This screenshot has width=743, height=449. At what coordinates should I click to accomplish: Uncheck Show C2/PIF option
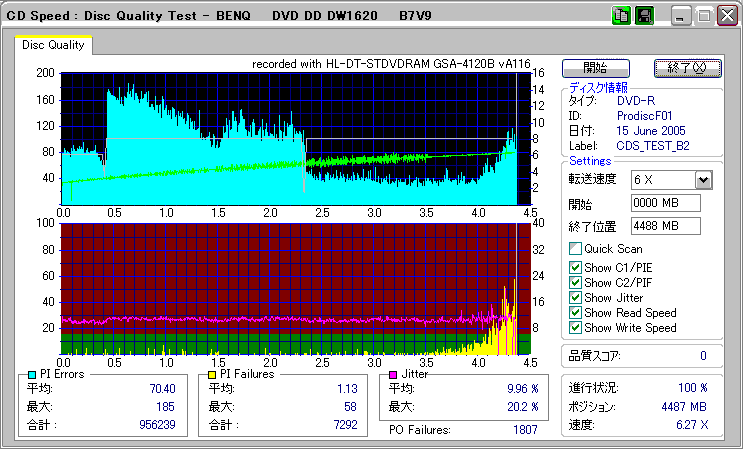pyautogui.click(x=575, y=283)
